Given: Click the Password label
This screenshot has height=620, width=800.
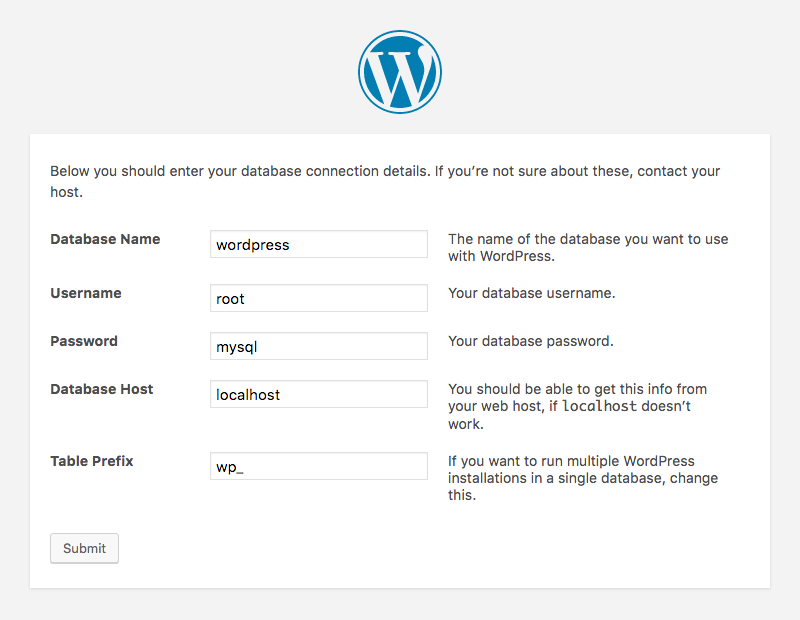Looking at the screenshot, I should 83,341.
